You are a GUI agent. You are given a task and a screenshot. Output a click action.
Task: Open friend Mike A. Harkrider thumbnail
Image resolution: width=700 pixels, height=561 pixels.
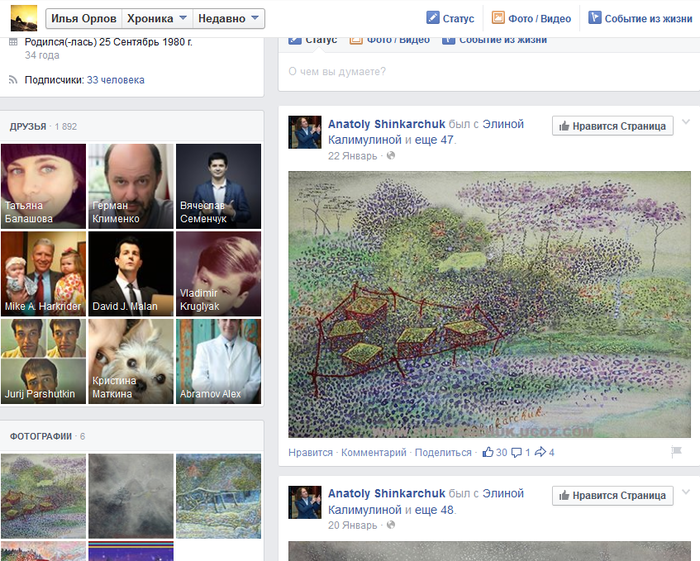(x=43, y=274)
